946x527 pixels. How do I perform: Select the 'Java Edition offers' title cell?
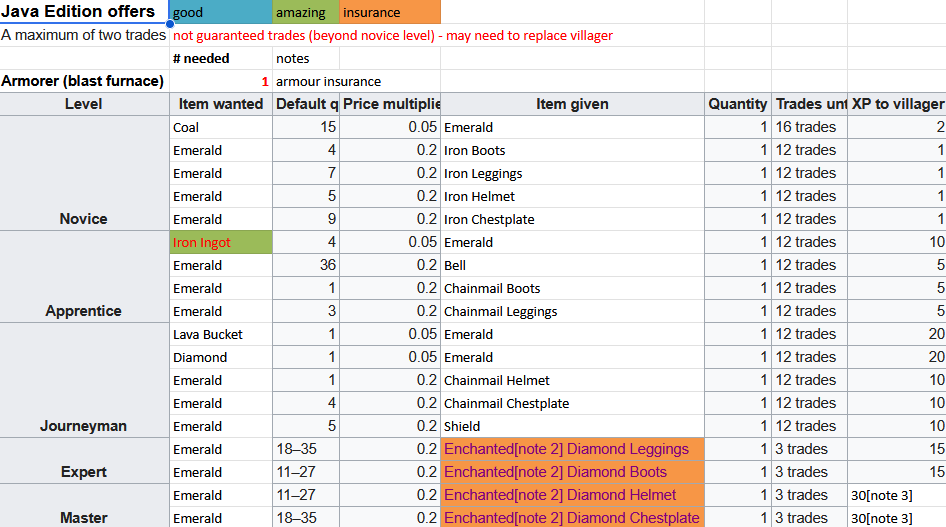(84, 11)
